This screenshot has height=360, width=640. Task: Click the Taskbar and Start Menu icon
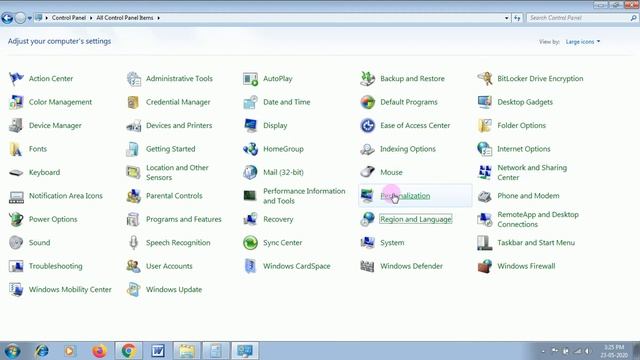pyautogui.click(x=484, y=242)
